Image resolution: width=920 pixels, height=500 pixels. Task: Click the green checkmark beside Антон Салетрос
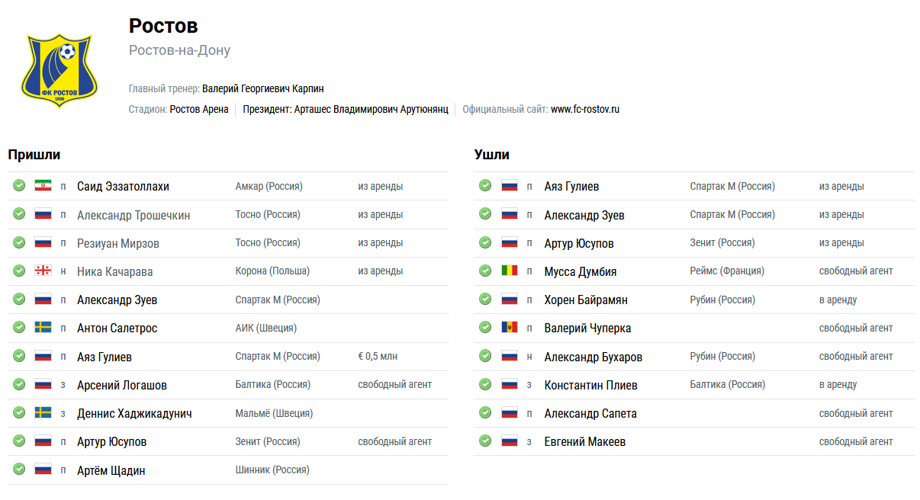pyautogui.click(x=19, y=327)
